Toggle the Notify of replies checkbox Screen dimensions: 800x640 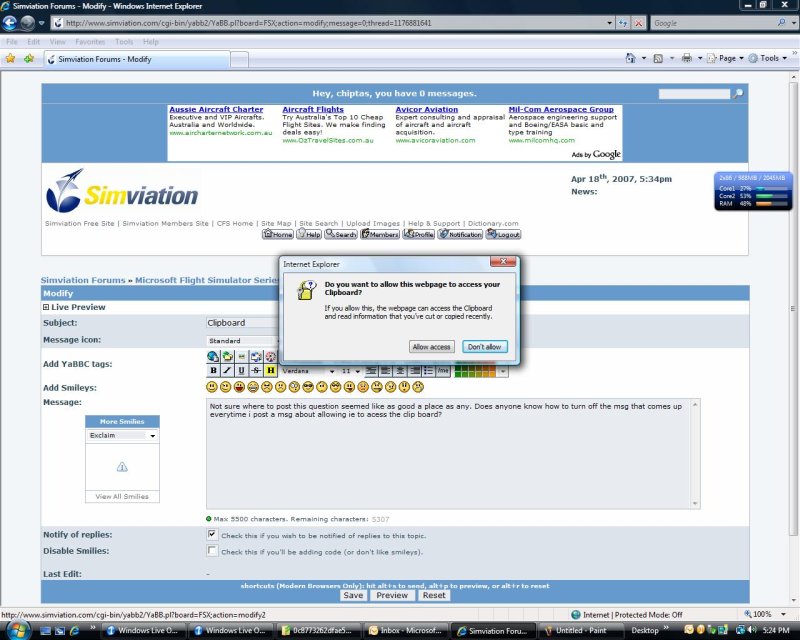tap(212, 535)
